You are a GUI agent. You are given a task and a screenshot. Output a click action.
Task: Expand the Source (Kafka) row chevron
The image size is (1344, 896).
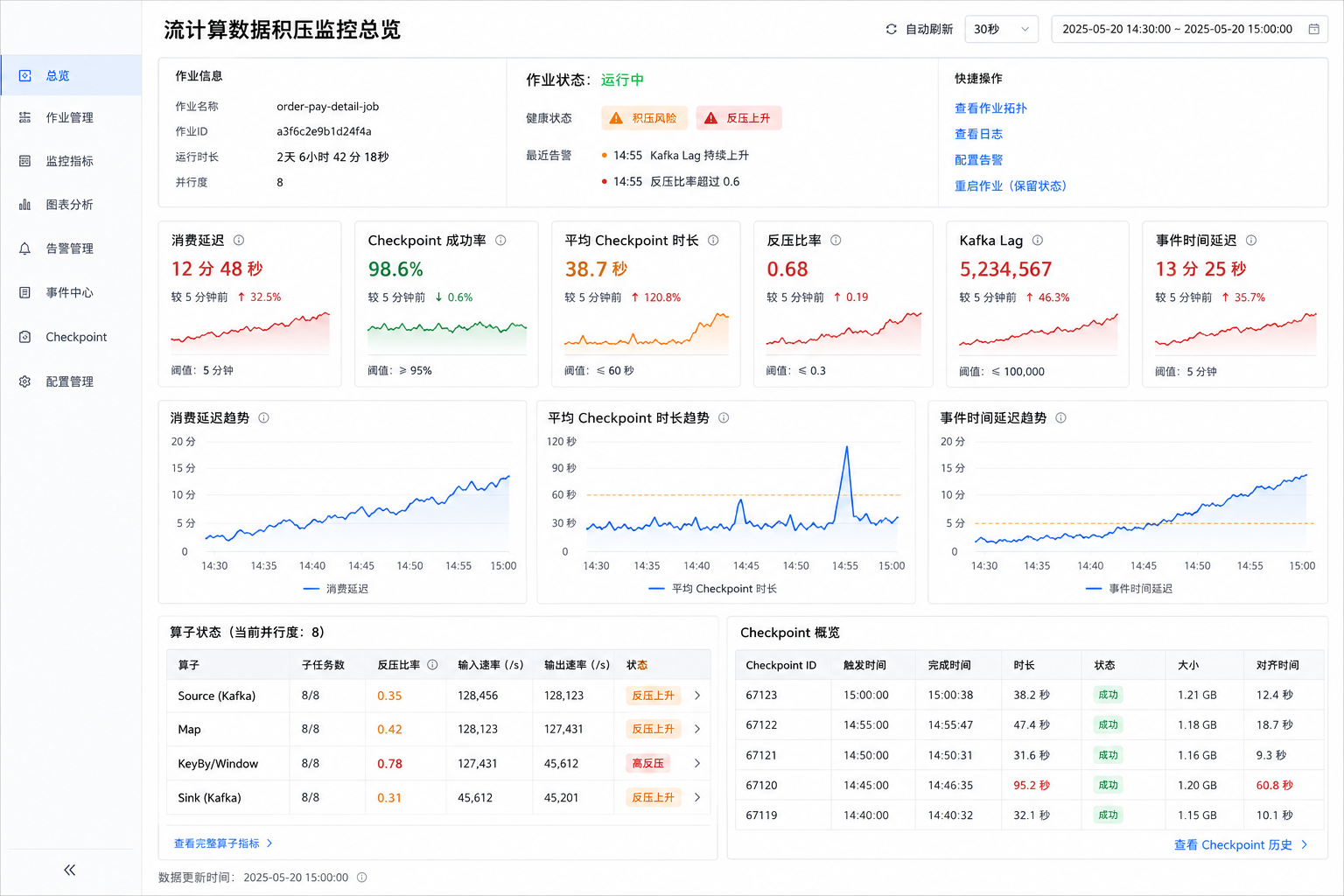click(x=697, y=696)
